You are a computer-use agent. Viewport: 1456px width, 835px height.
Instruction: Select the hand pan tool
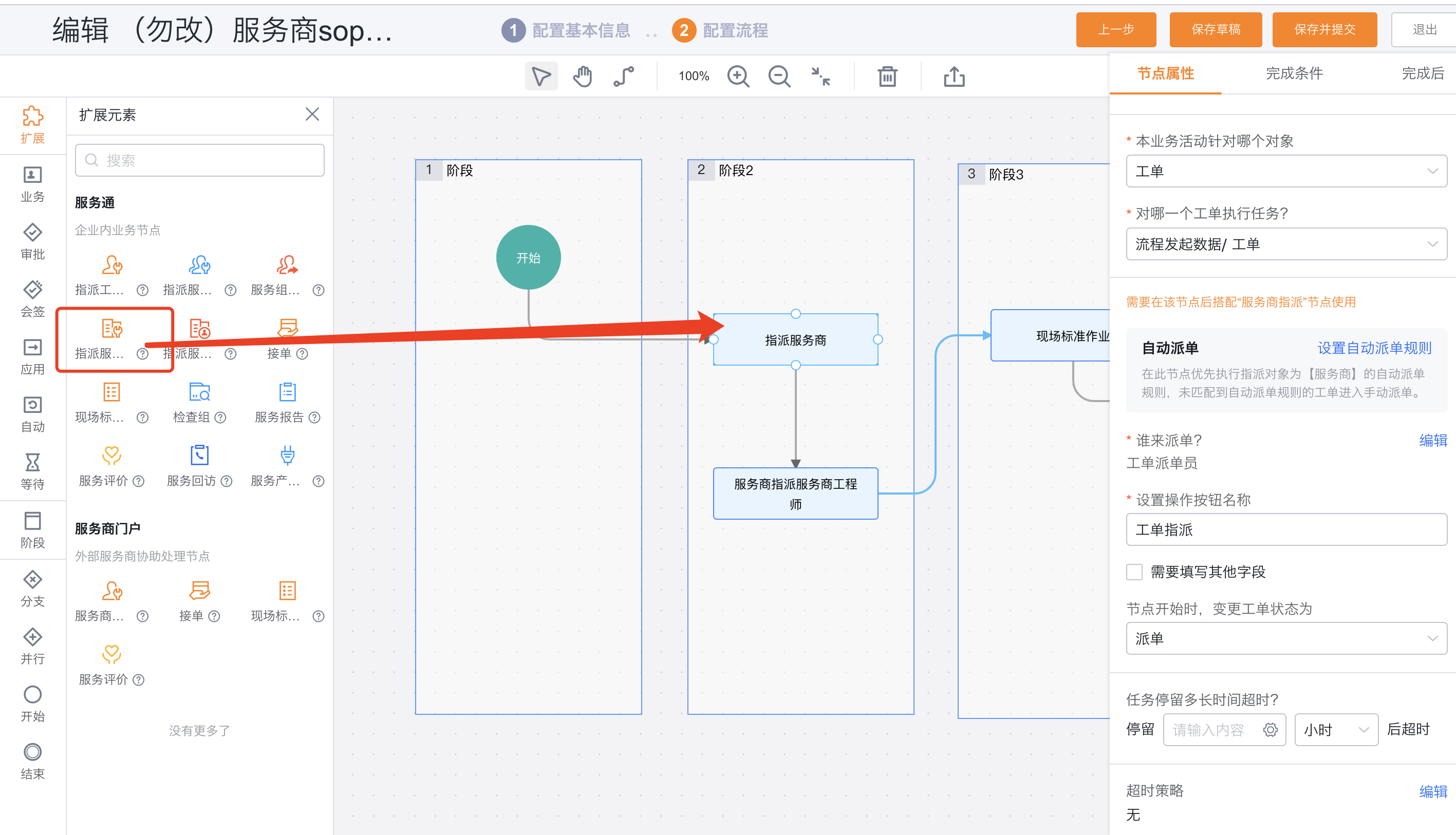[582, 77]
